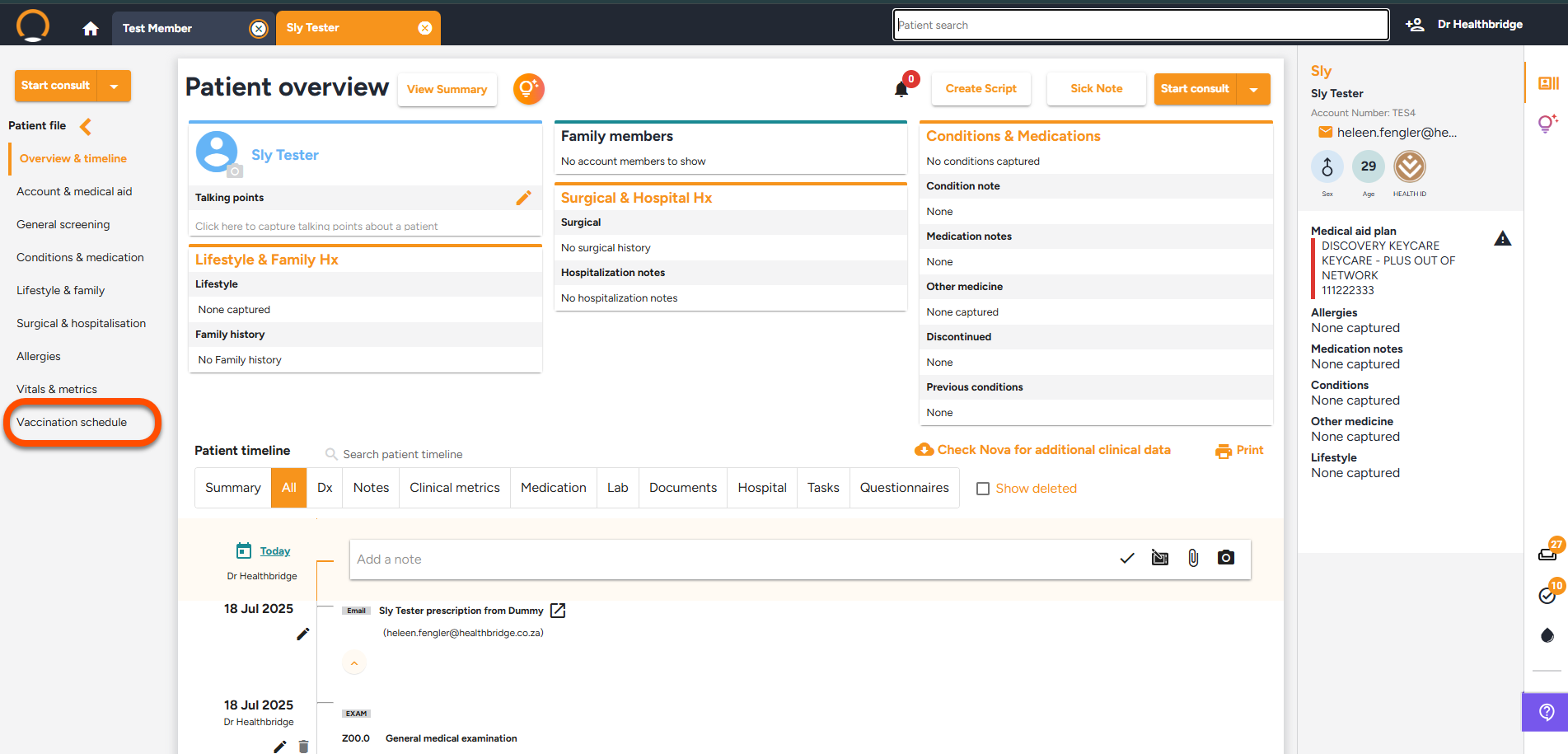Enable the Show deleted checkbox

983,489
